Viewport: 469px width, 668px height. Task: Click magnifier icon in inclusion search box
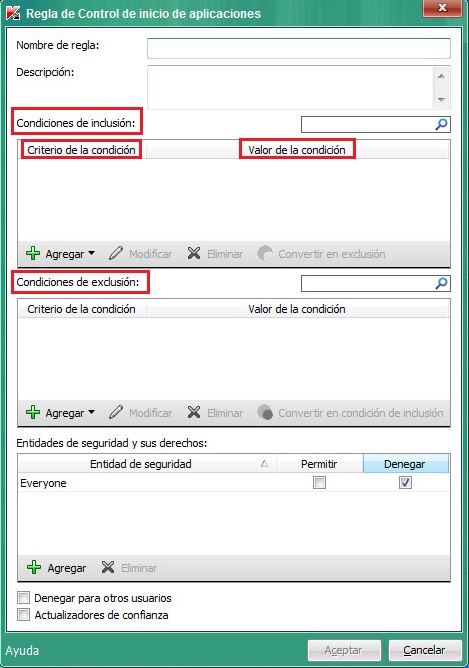pos(441,124)
